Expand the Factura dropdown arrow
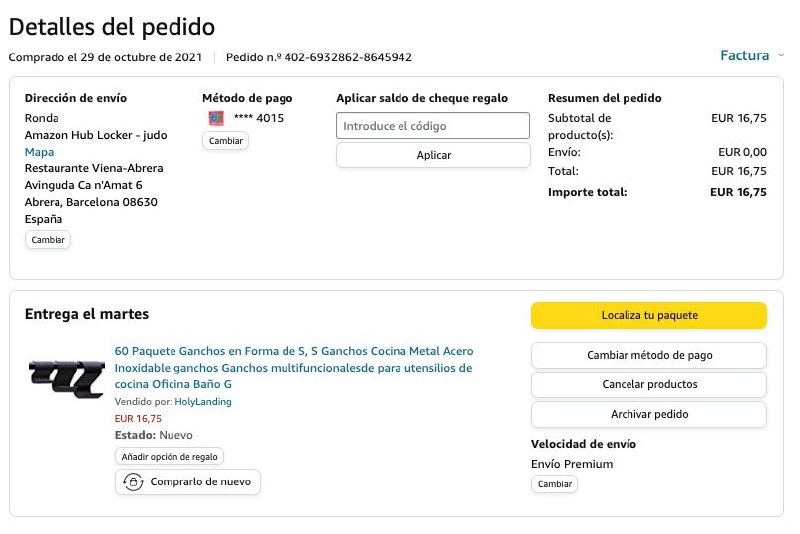Screen dimensions: 800x534 pyautogui.click(x=781, y=55)
